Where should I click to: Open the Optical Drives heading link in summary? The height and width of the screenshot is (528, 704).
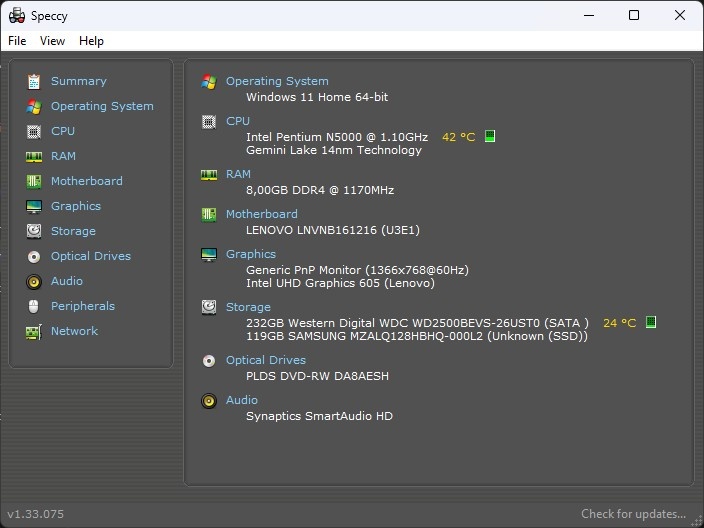[266, 361]
